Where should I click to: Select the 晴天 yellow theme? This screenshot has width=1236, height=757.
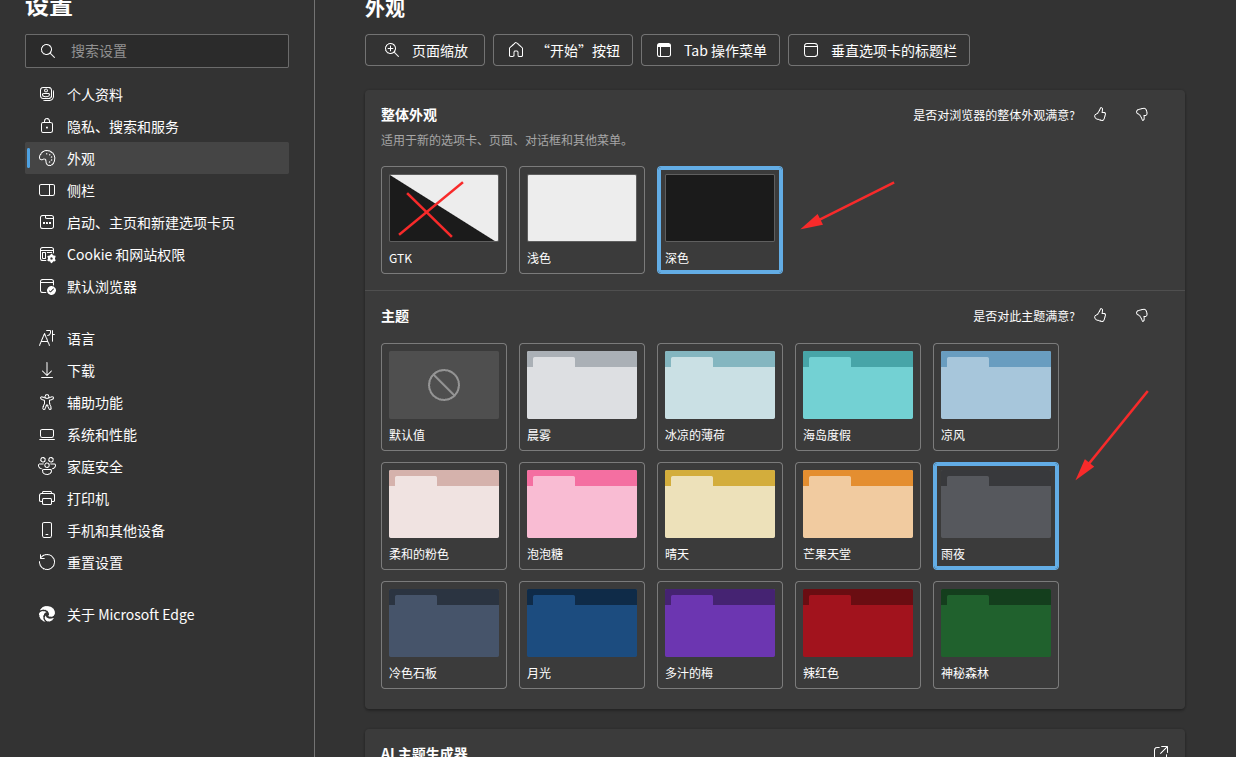point(720,516)
